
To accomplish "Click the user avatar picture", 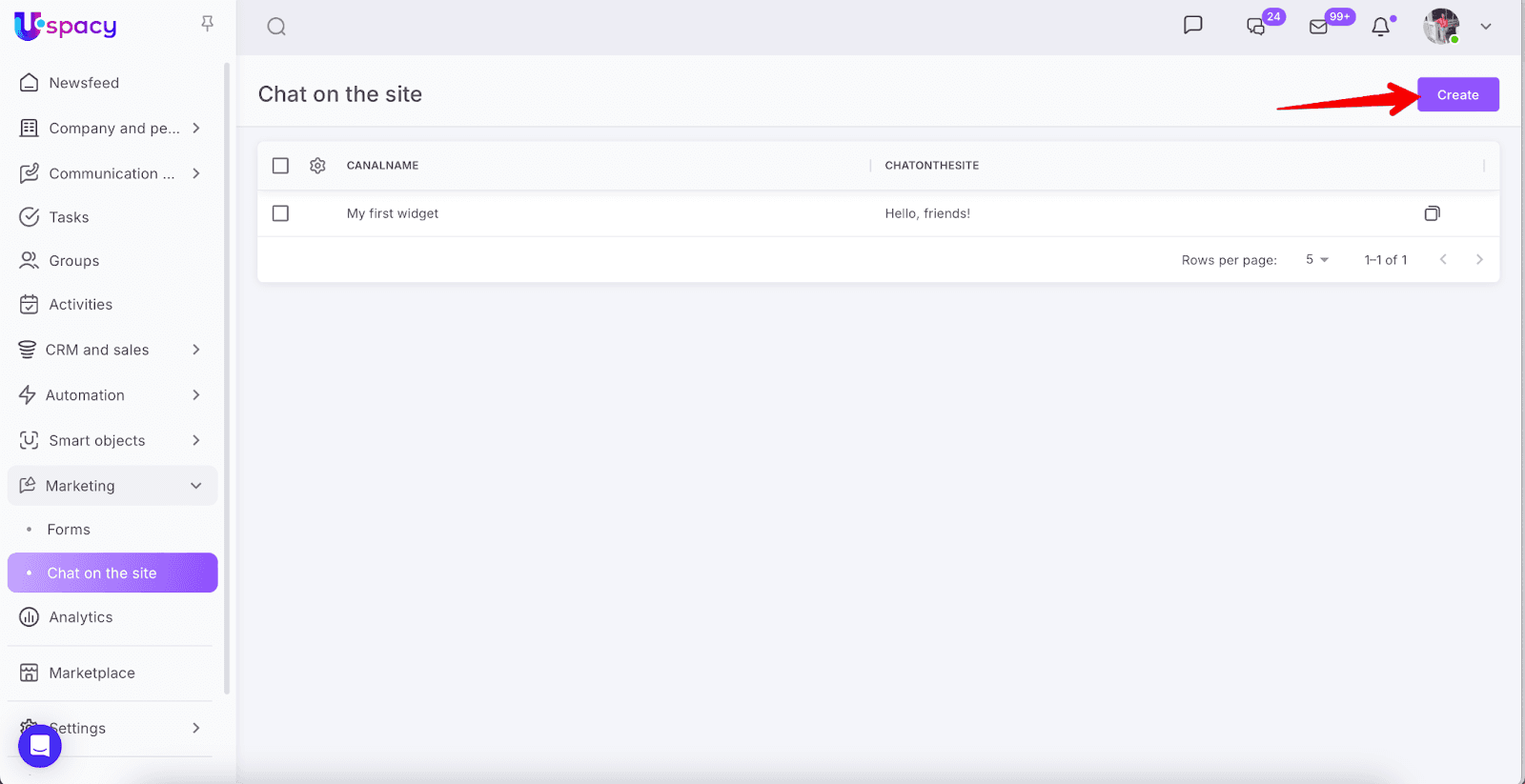I will pos(1441,27).
